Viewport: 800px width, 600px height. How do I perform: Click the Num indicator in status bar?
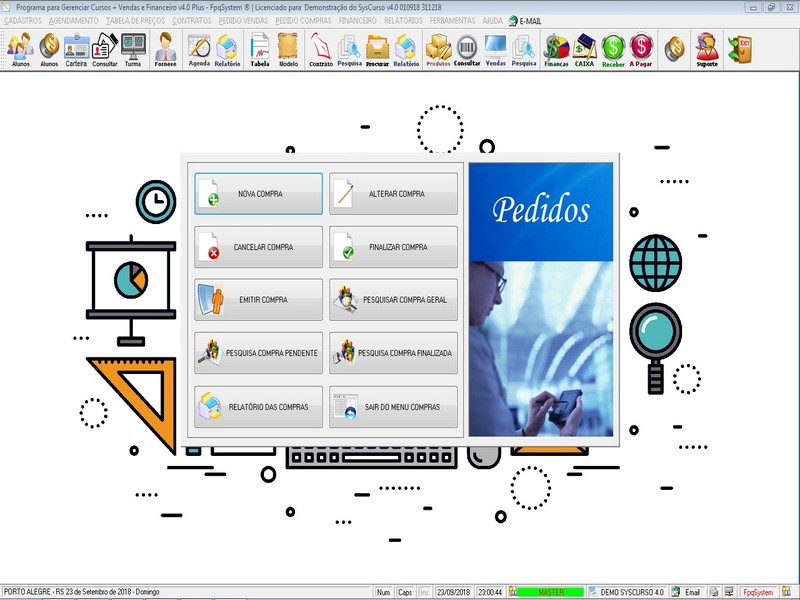point(383,592)
